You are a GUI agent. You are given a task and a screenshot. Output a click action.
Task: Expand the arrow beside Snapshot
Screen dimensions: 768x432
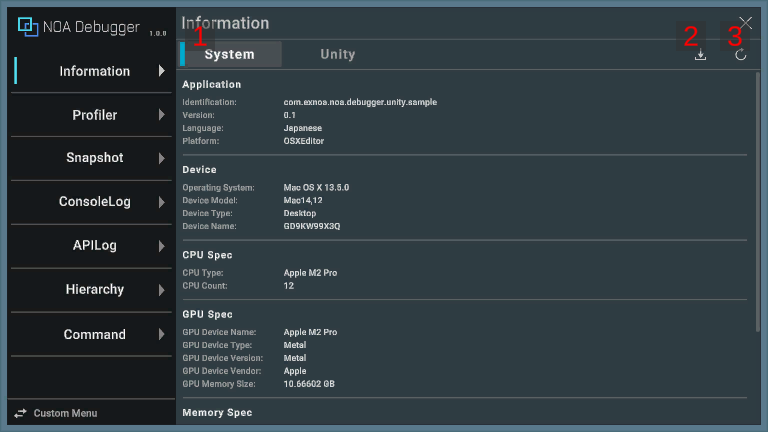point(162,158)
